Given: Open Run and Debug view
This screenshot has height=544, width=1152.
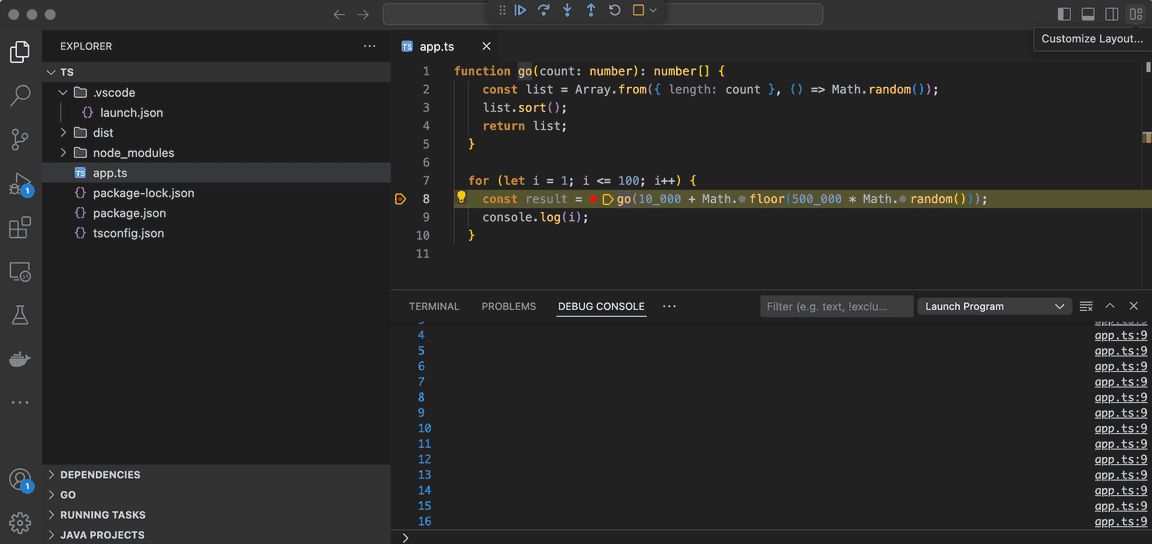Looking at the screenshot, I should tap(20, 184).
